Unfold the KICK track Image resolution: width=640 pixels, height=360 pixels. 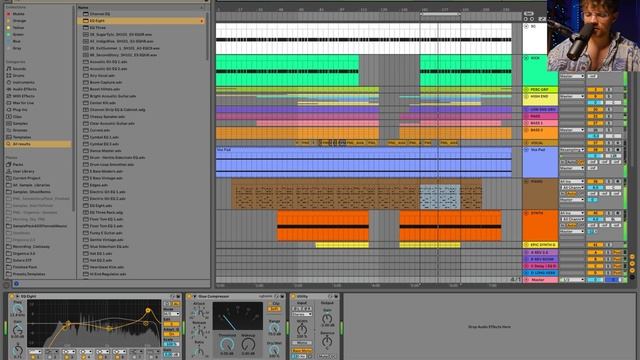click(527, 58)
